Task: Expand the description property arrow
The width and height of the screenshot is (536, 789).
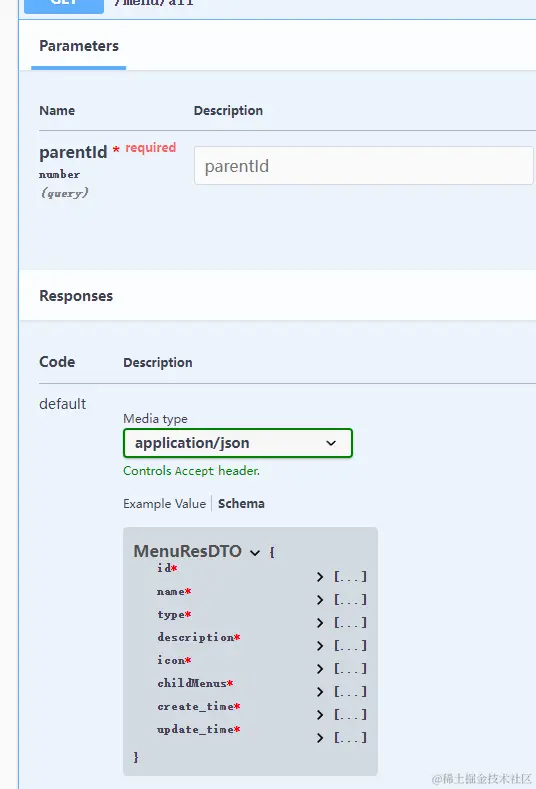Action: (x=320, y=646)
